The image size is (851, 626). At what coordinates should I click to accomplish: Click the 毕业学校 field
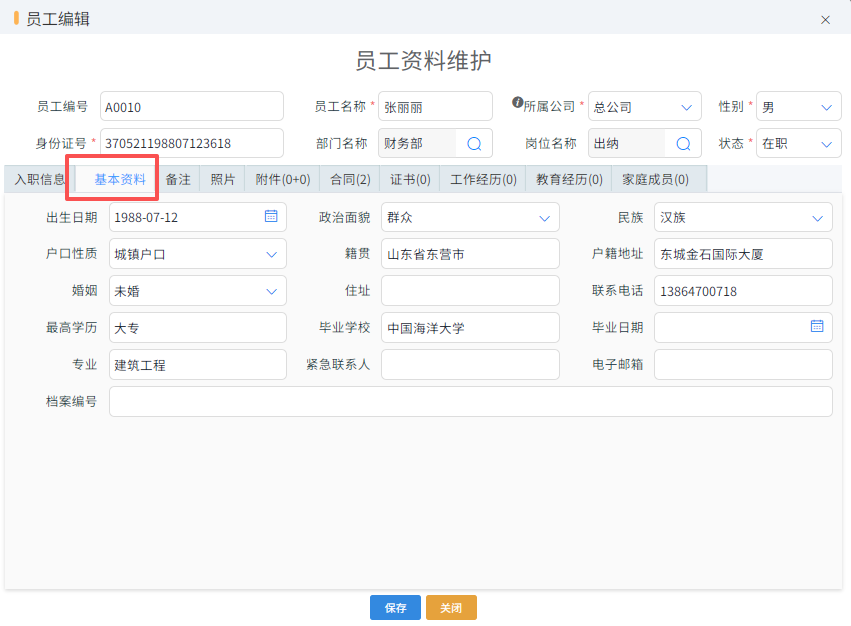(470, 327)
